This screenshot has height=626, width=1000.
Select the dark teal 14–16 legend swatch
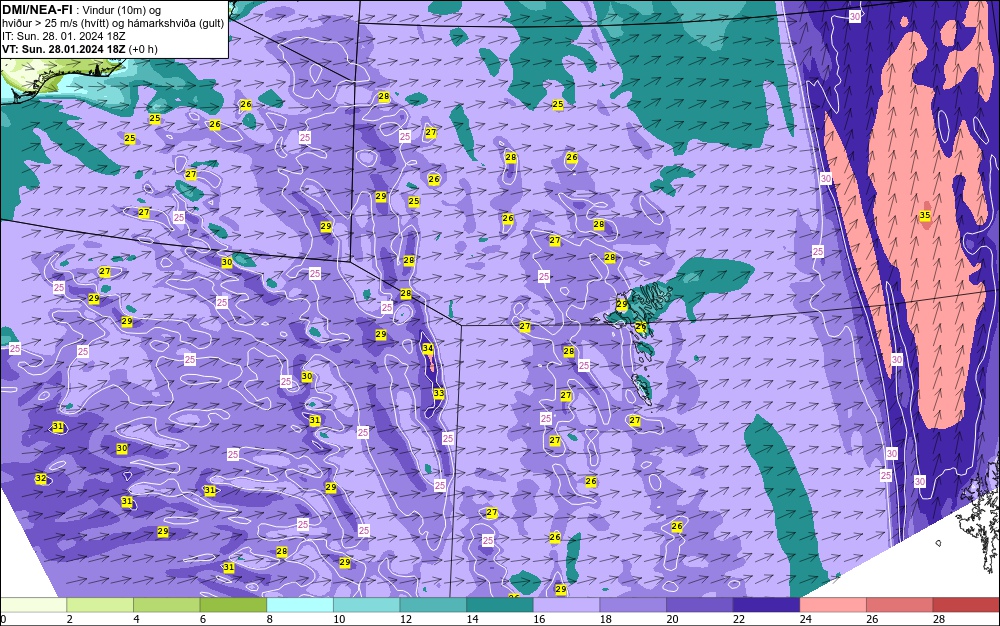pyautogui.click(x=499, y=605)
